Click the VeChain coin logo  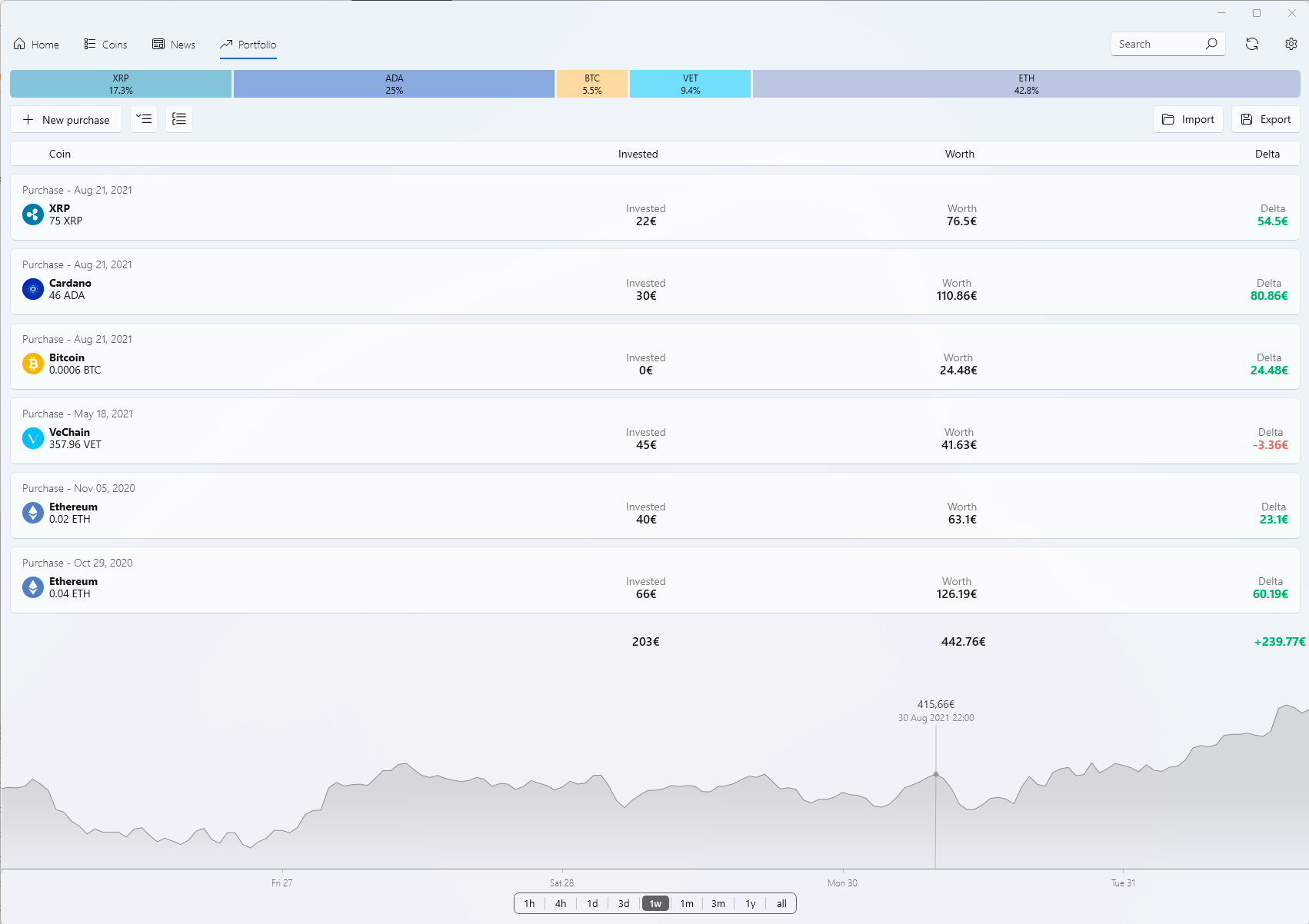[x=33, y=438]
